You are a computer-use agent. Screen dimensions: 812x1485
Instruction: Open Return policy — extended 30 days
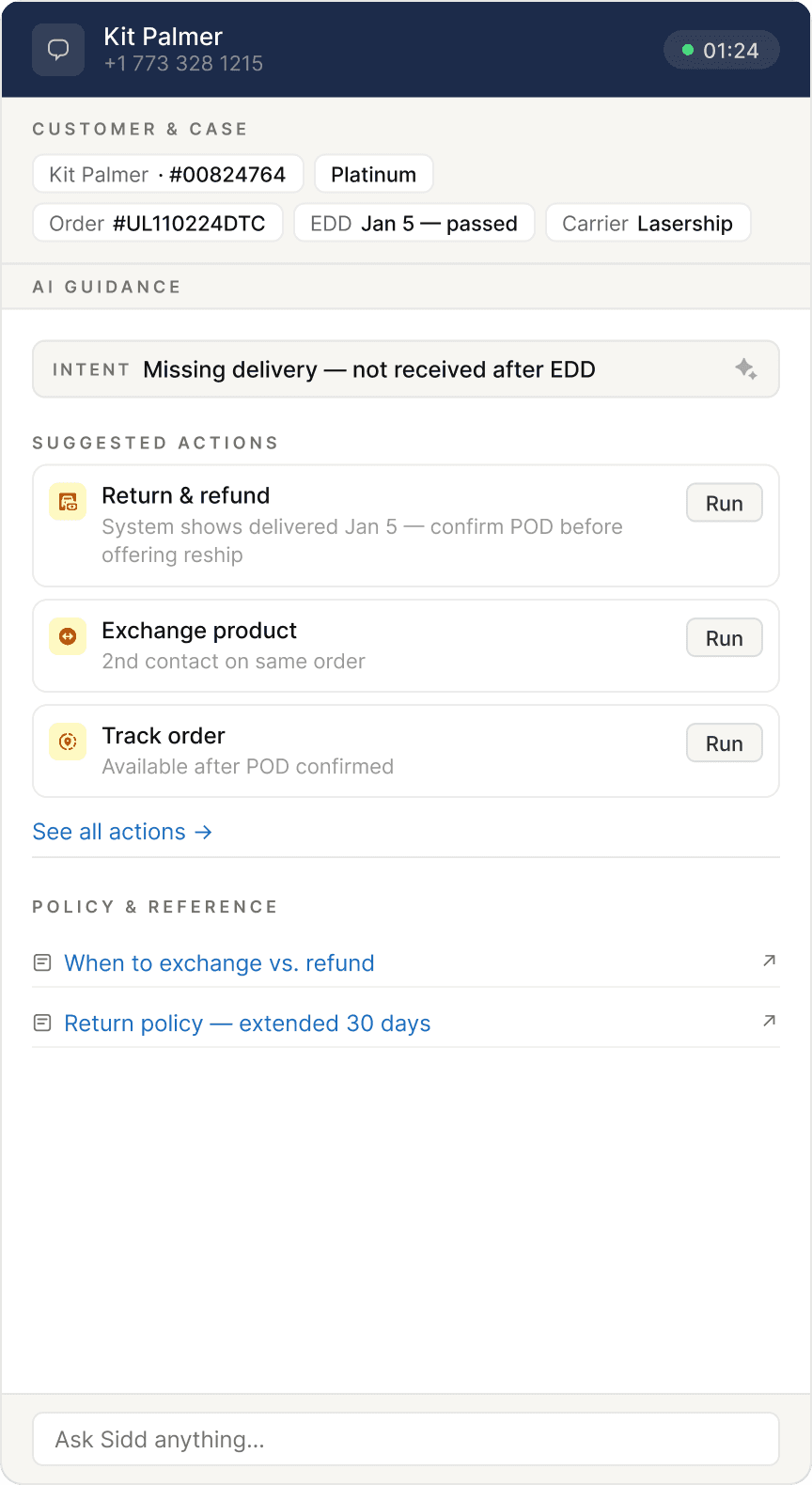coord(247,1024)
